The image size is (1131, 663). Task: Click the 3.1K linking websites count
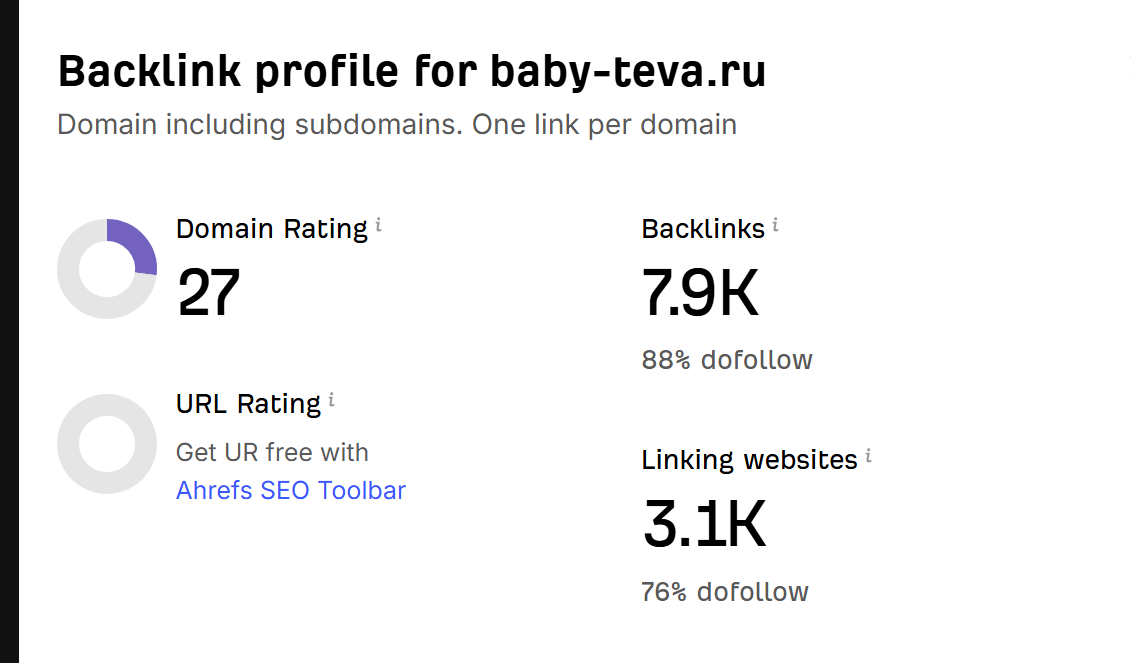point(704,525)
